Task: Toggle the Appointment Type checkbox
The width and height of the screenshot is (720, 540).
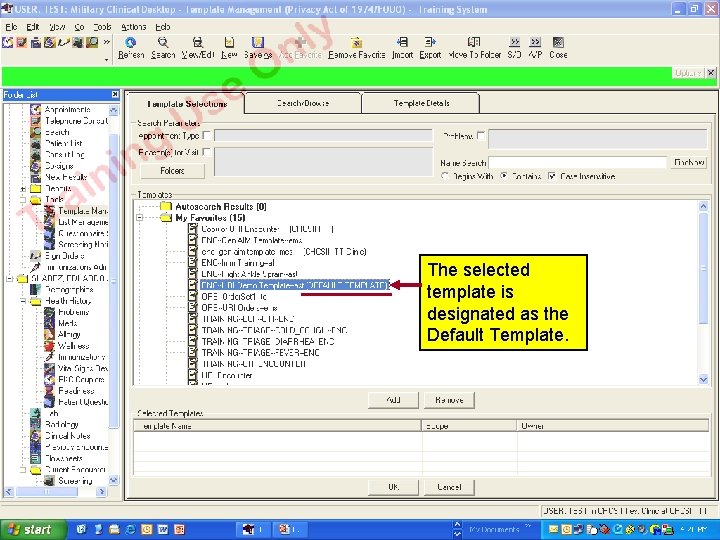Action: pyautogui.click(x=207, y=135)
